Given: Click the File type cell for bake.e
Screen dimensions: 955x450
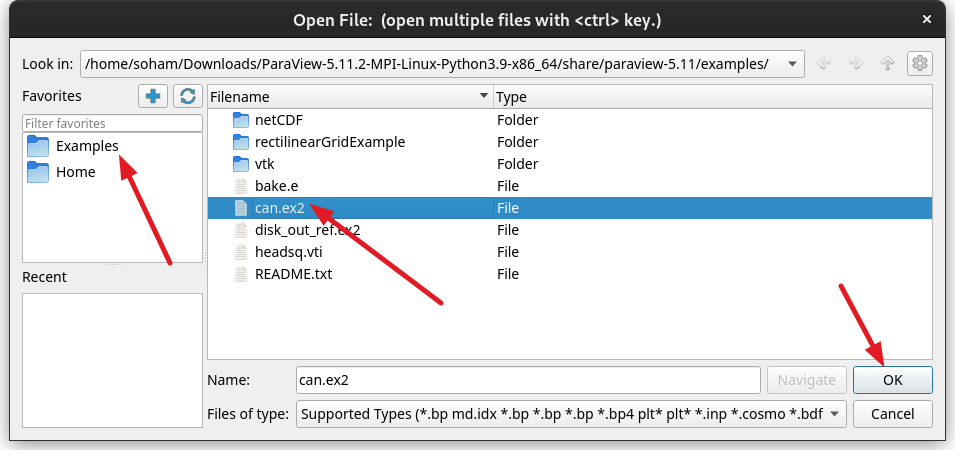Looking at the screenshot, I should tap(508, 186).
